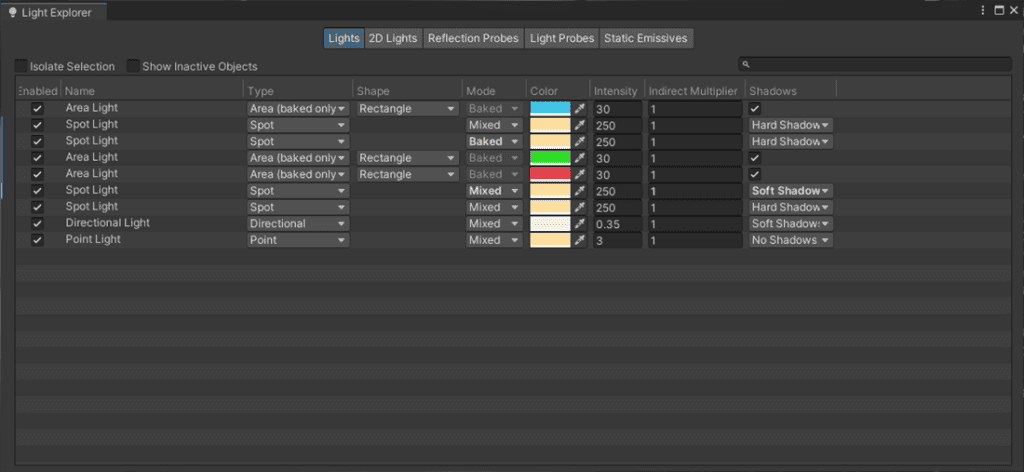
Task: Open the Reflection Probes tab
Action: click(473, 39)
